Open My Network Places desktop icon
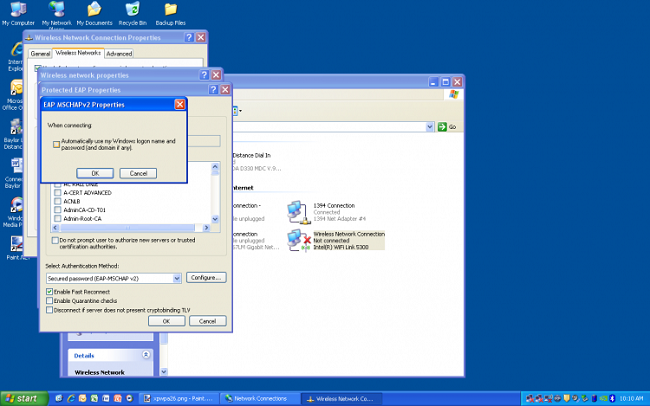650x406 pixels. point(56,14)
